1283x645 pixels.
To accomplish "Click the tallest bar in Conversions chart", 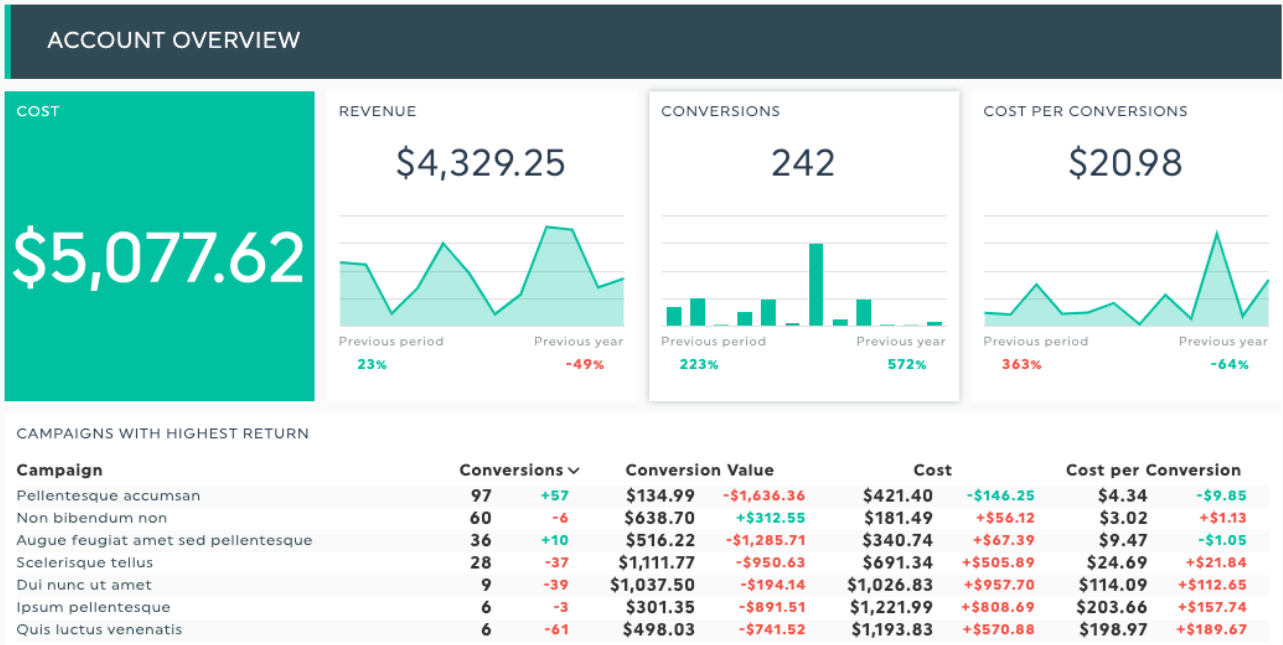I will pyautogui.click(x=816, y=284).
